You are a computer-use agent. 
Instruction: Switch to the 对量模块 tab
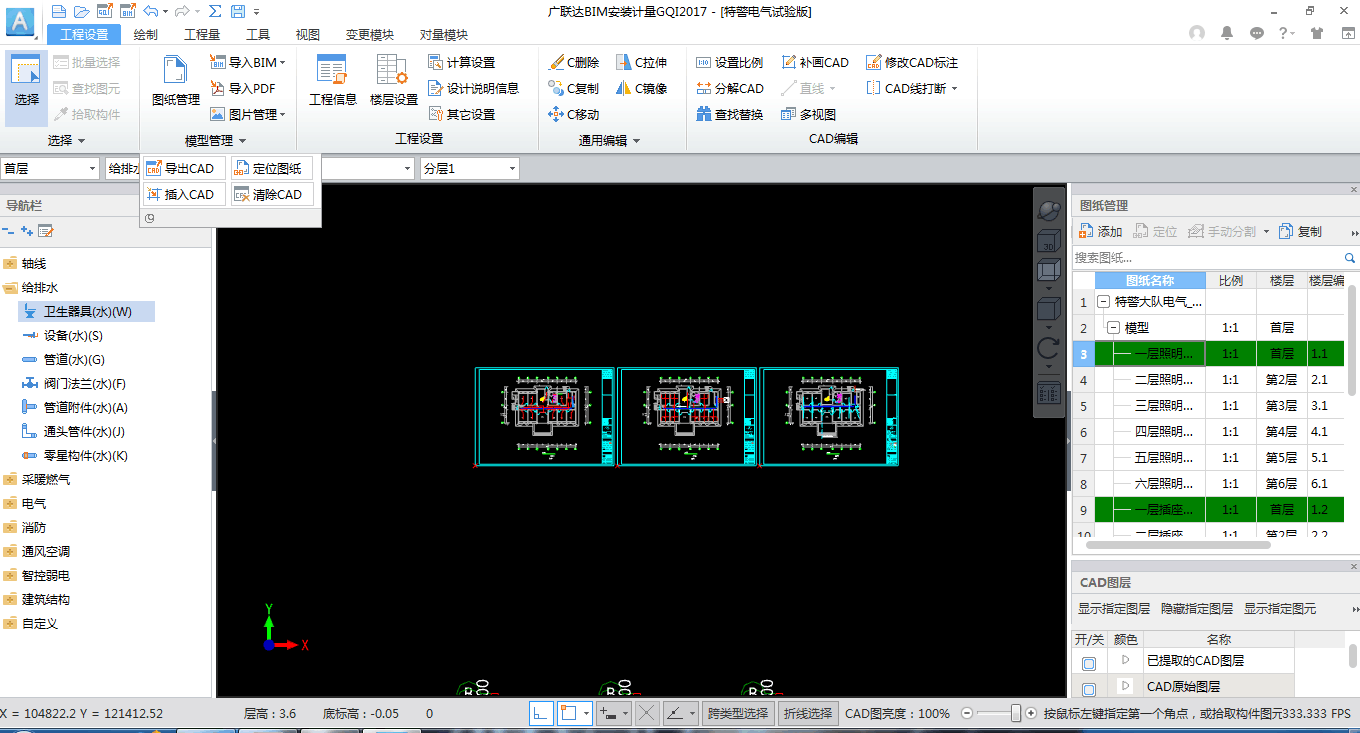(x=444, y=34)
